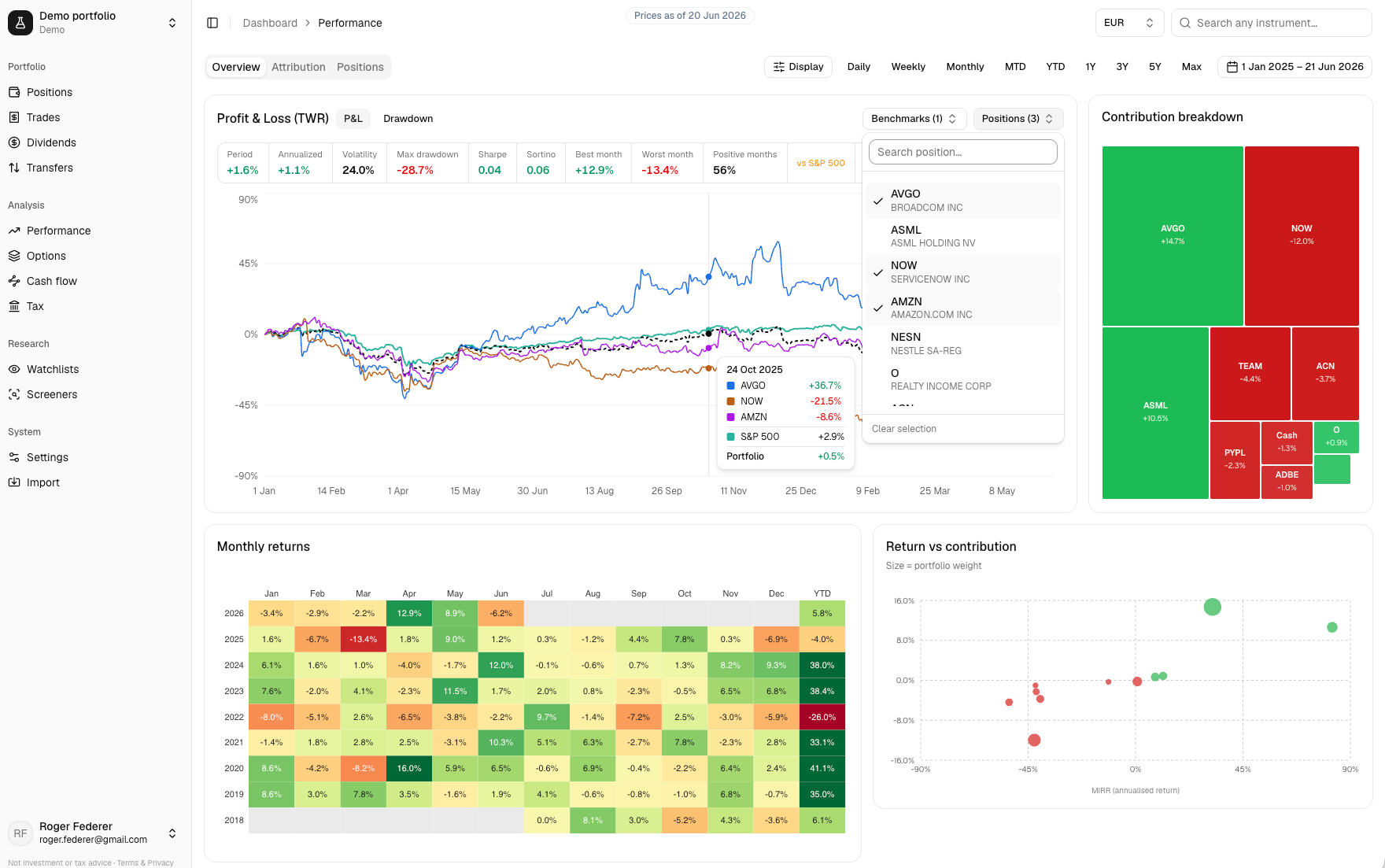1385x868 pixels.
Task: Click the Max drawdown -28.7% stat
Action: [x=427, y=163]
